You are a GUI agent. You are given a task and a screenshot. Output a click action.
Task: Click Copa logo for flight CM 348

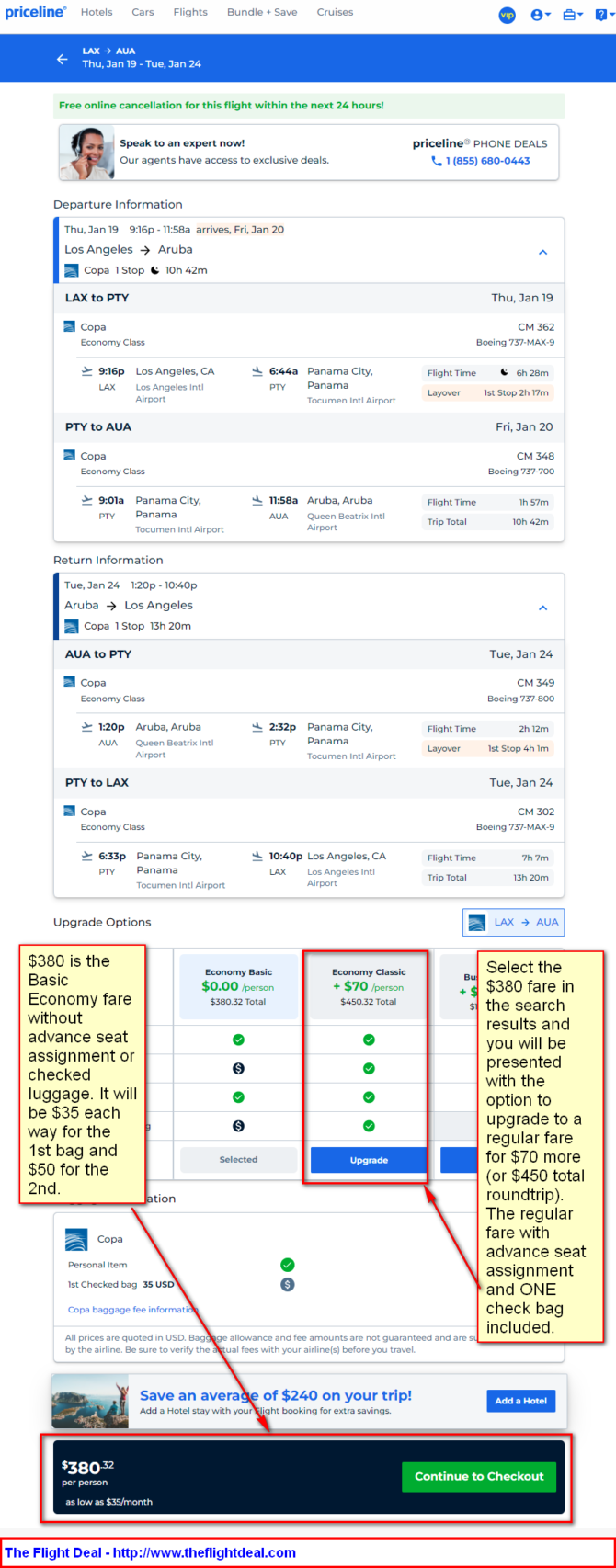point(69,455)
